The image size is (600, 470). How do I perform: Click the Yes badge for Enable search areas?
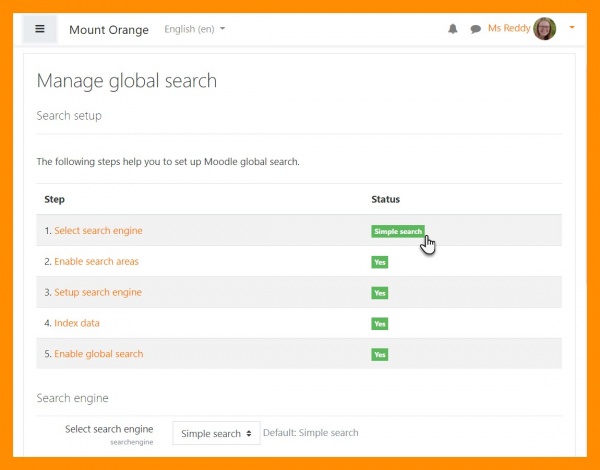click(380, 262)
